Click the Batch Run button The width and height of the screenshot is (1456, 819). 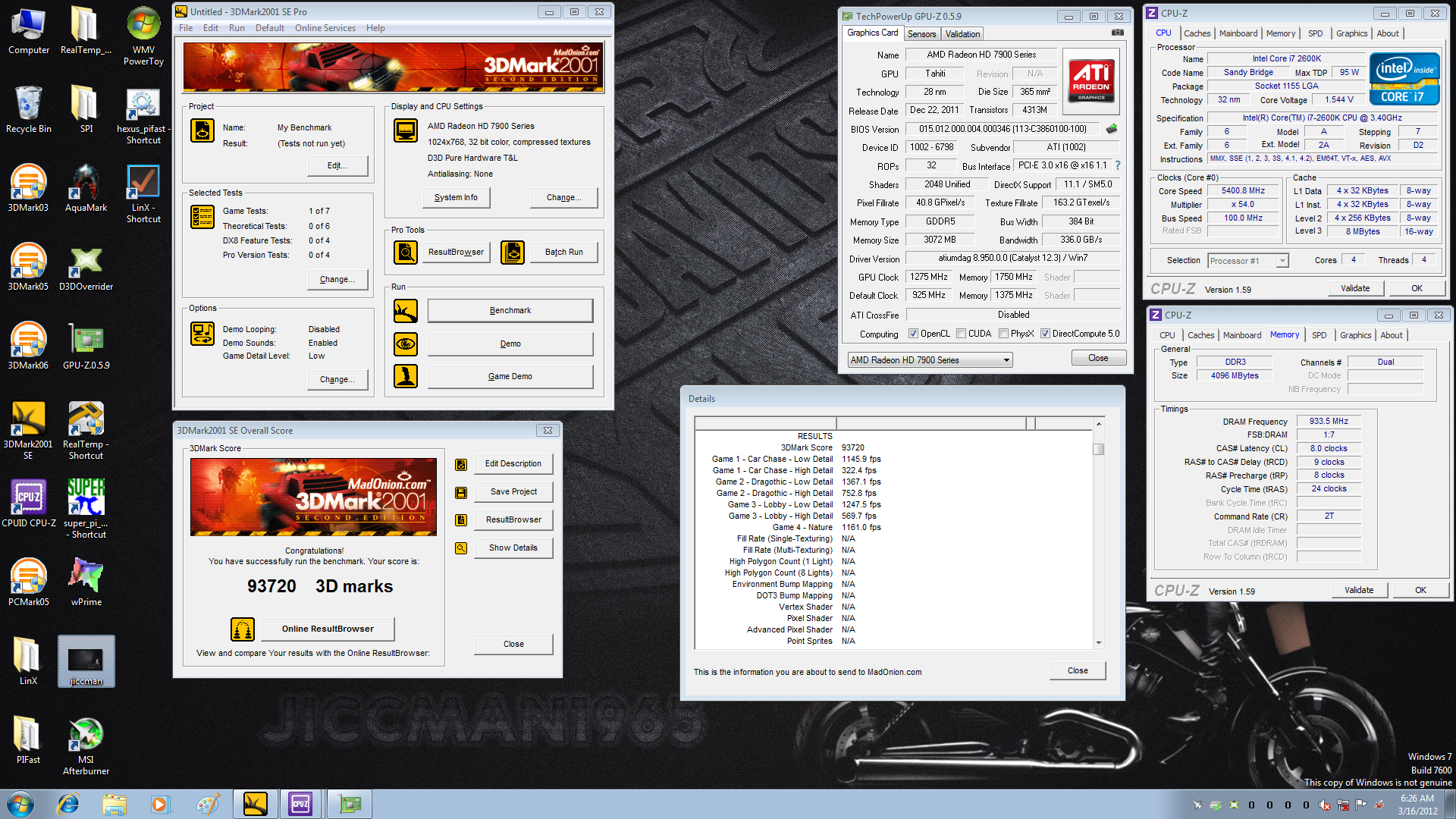564,252
